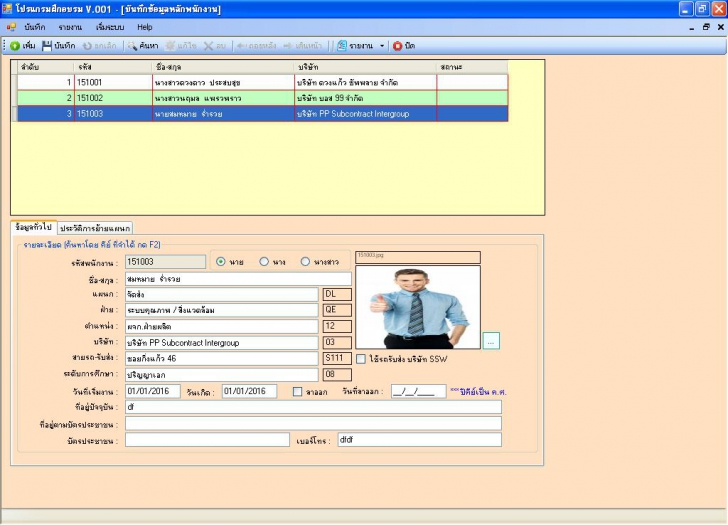This screenshot has width=728, height=525.
Task: Open the browse photo '...' button
Action: click(491, 341)
